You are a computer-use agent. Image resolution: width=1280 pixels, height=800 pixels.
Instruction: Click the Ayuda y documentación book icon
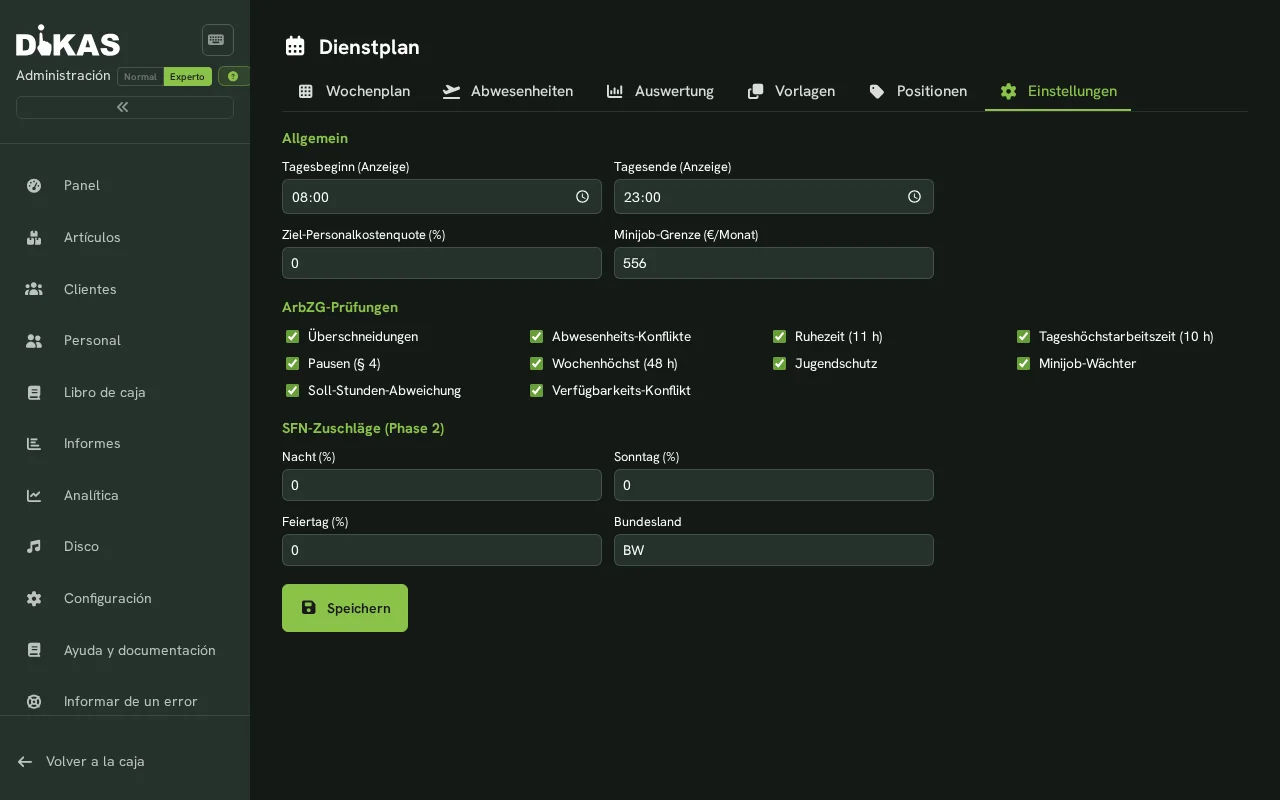(x=34, y=650)
